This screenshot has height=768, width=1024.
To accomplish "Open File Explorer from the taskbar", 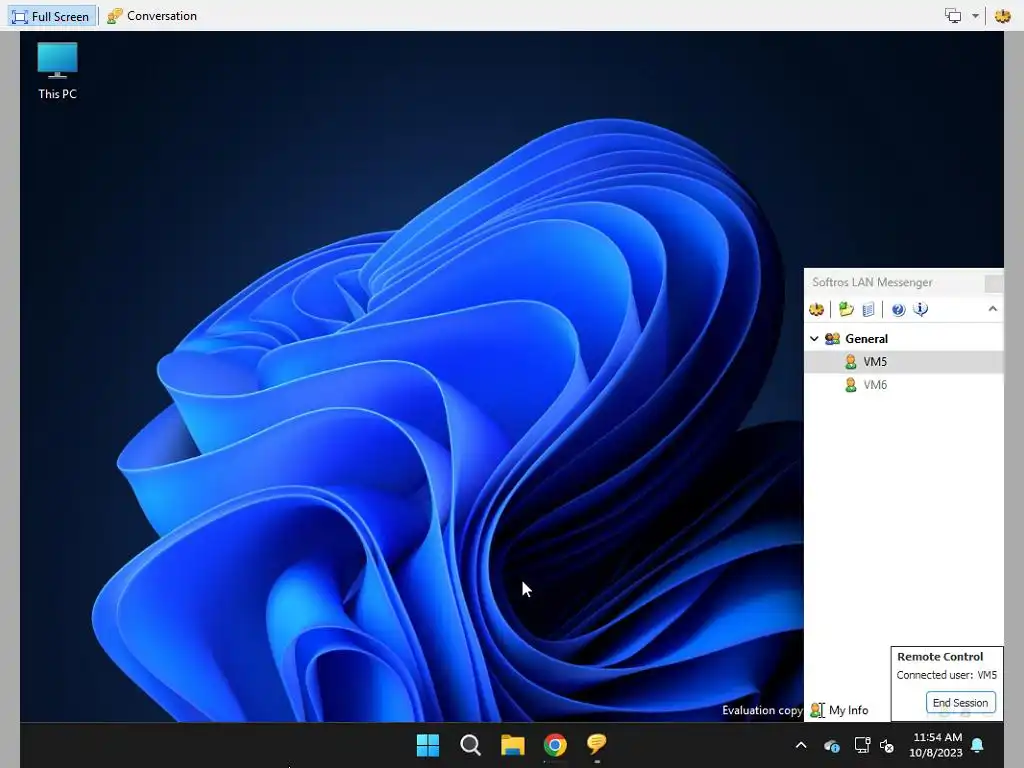I will pos(513,744).
